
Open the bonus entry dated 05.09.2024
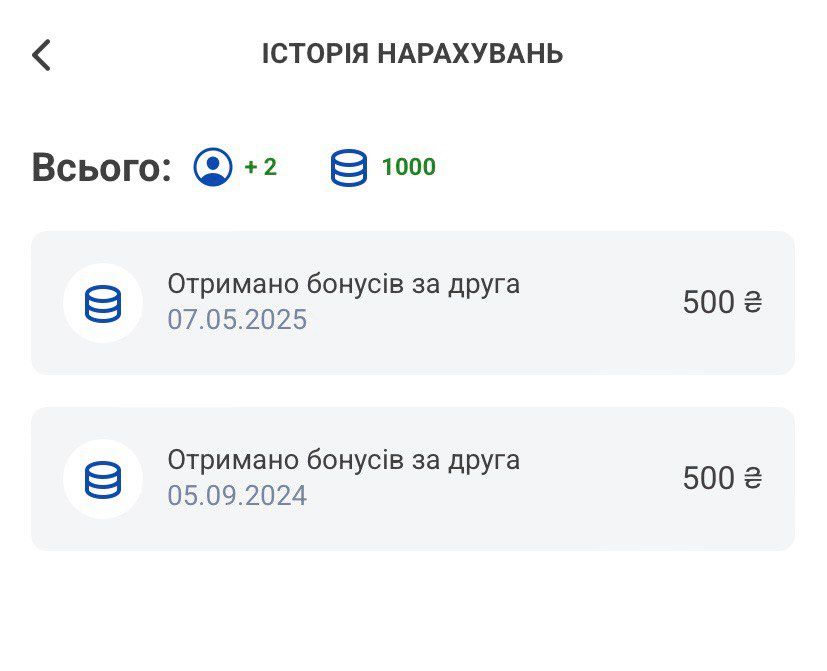tap(413, 478)
